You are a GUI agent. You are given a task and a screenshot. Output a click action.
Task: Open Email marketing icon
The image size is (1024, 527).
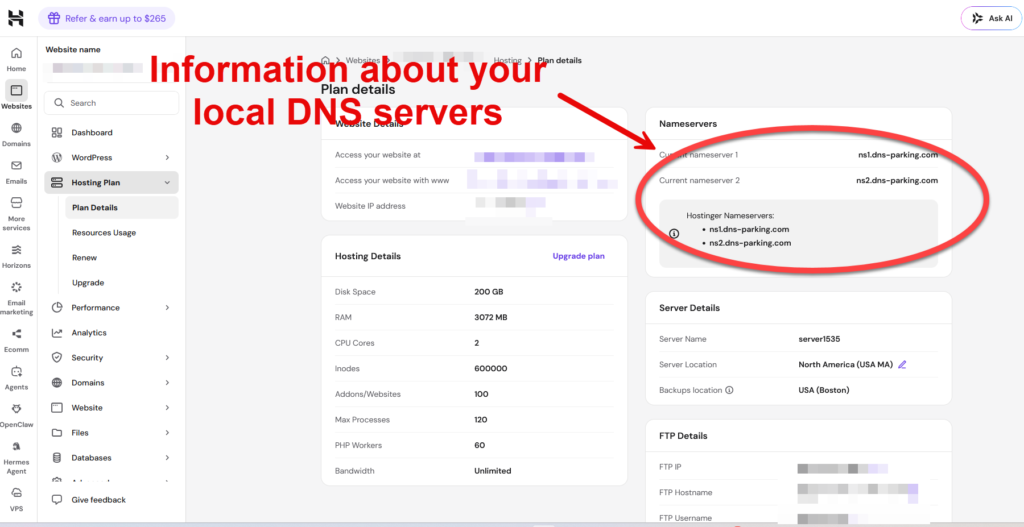[x=16, y=287]
